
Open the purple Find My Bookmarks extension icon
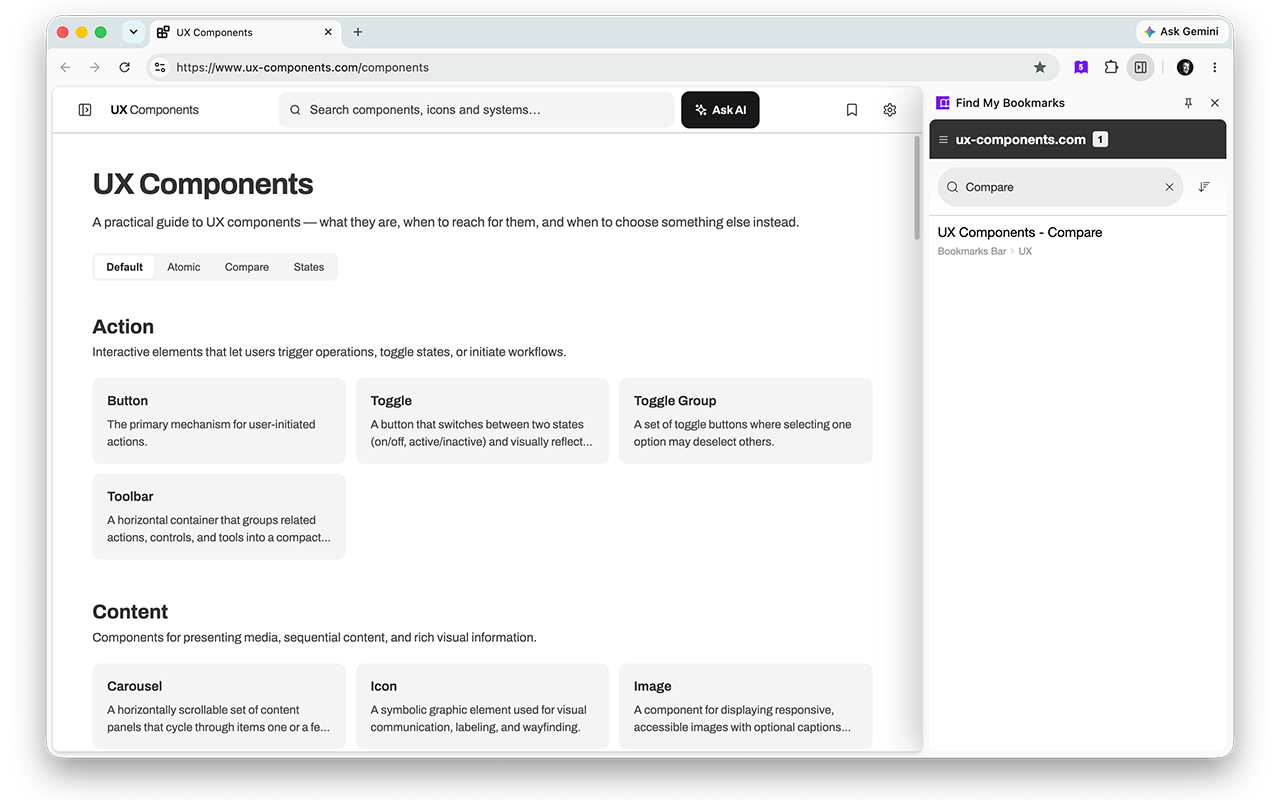pos(1081,67)
